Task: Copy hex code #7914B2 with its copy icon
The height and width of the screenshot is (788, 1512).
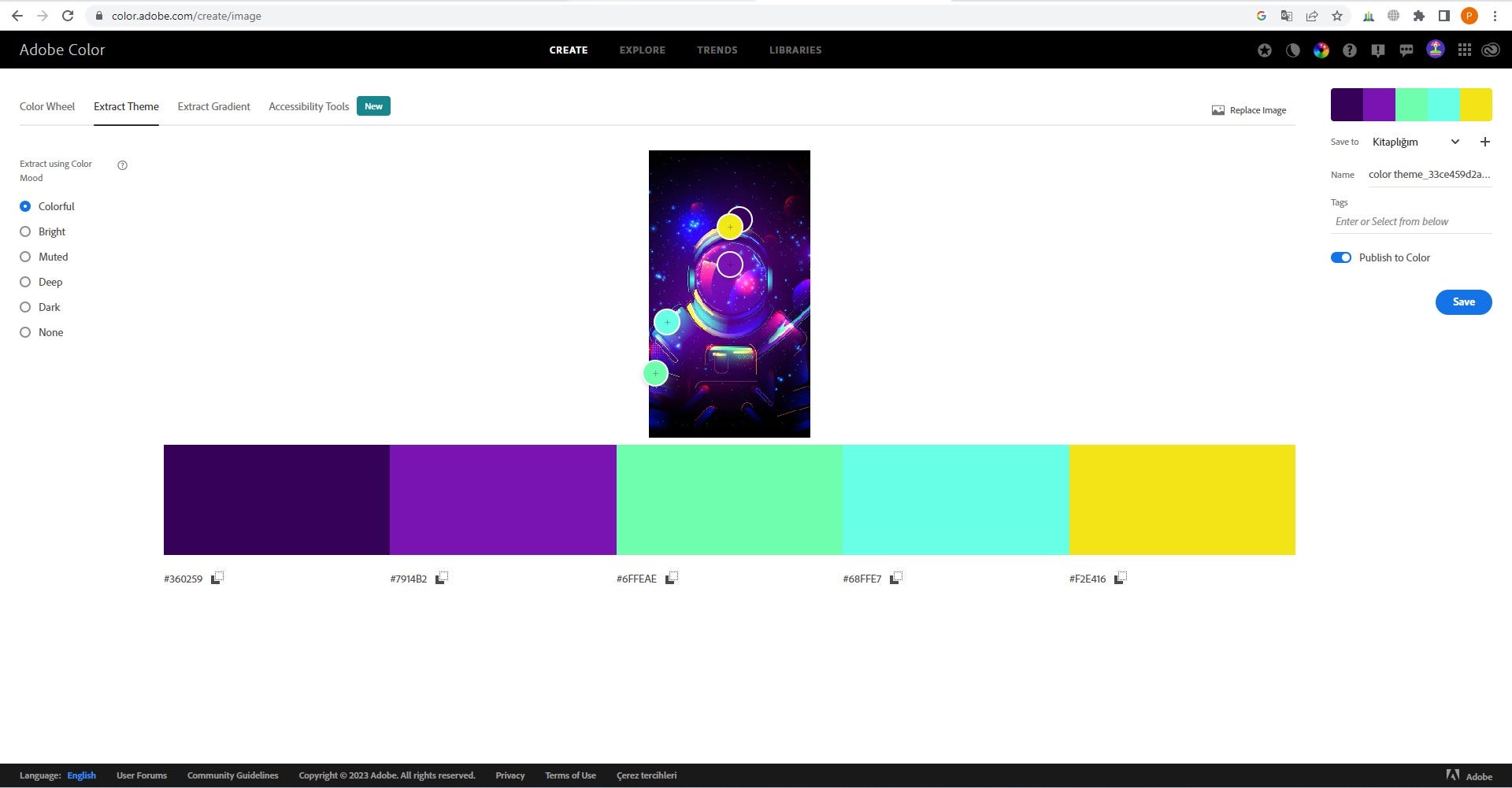Action: coord(442,578)
